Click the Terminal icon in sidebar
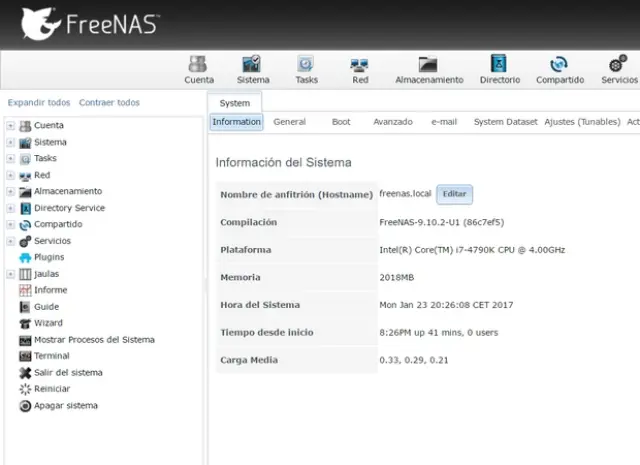 point(26,356)
